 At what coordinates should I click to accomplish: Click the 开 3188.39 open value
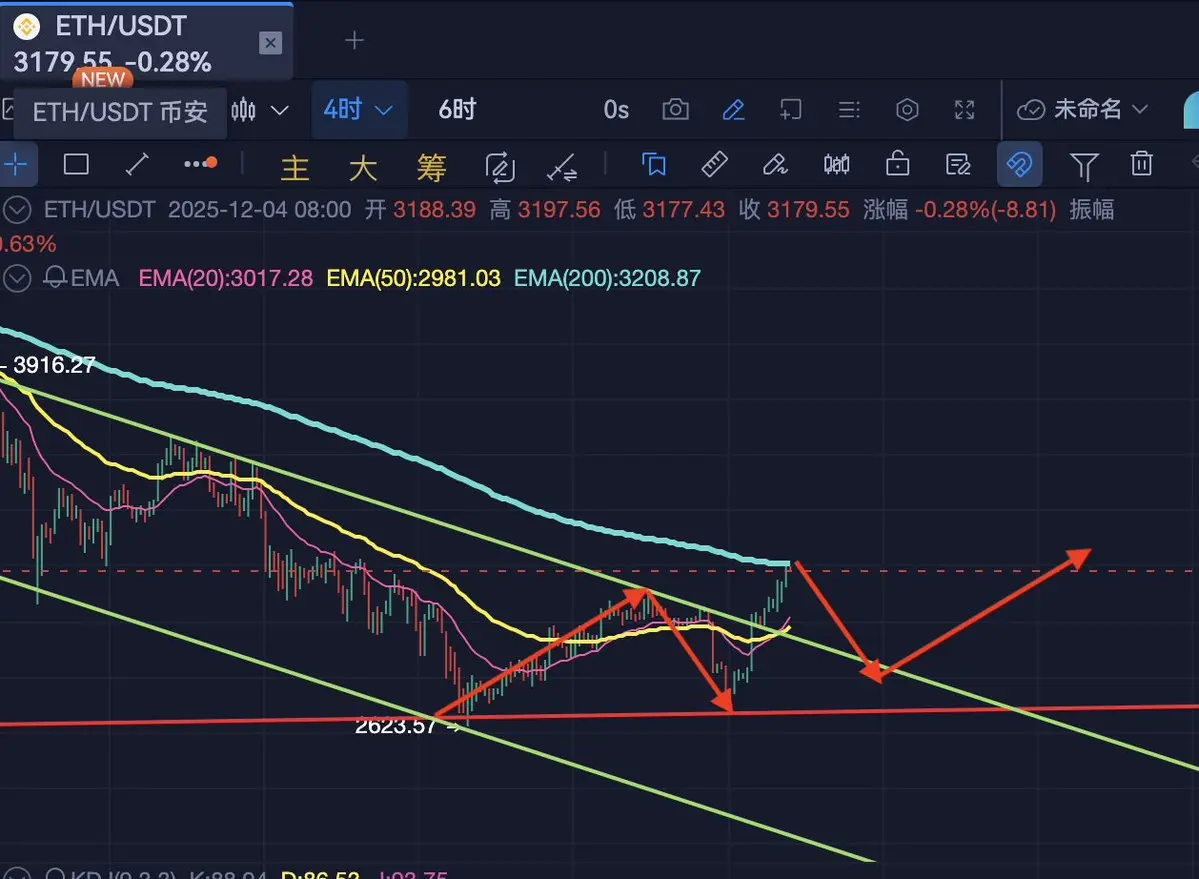click(420, 209)
